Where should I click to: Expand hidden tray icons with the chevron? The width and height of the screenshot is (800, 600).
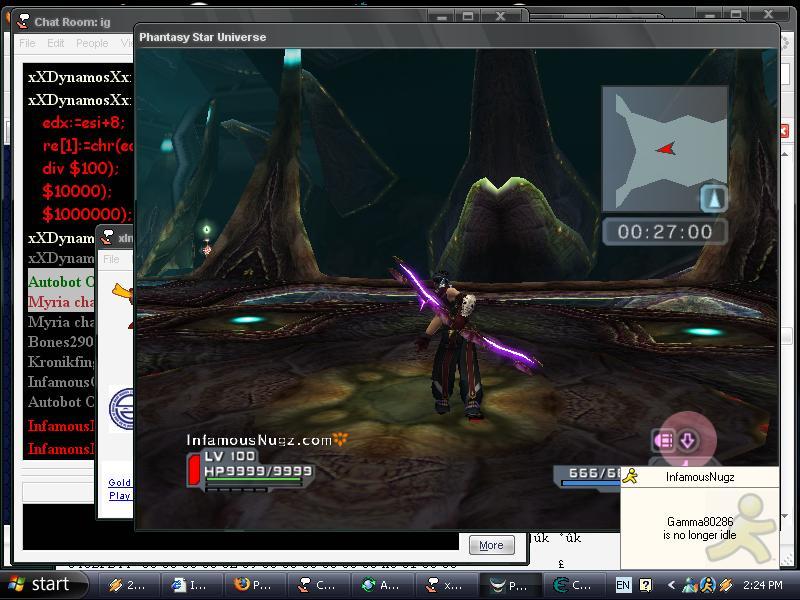tap(671, 585)
